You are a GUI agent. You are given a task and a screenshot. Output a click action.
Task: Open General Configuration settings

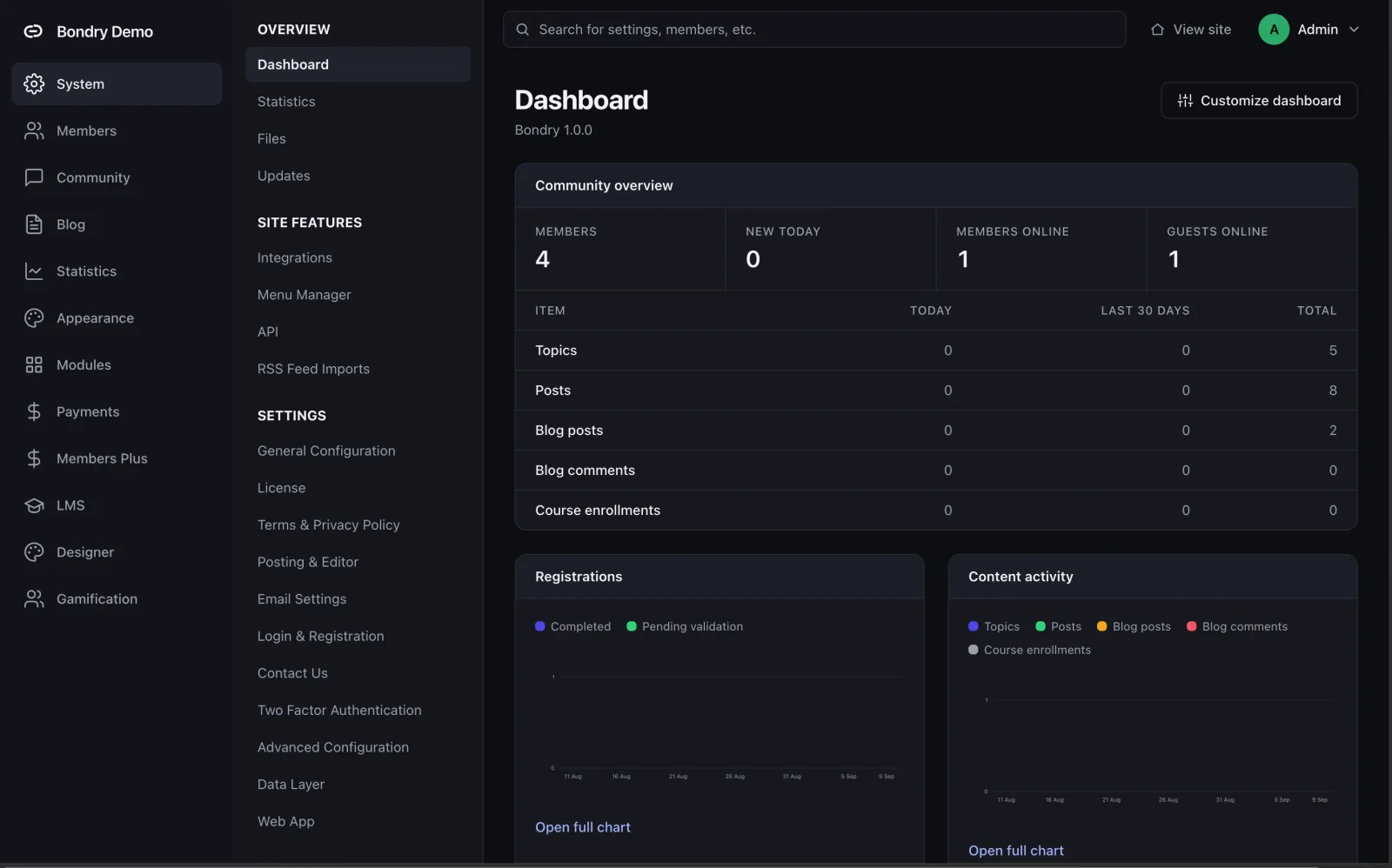coord(326,451)
